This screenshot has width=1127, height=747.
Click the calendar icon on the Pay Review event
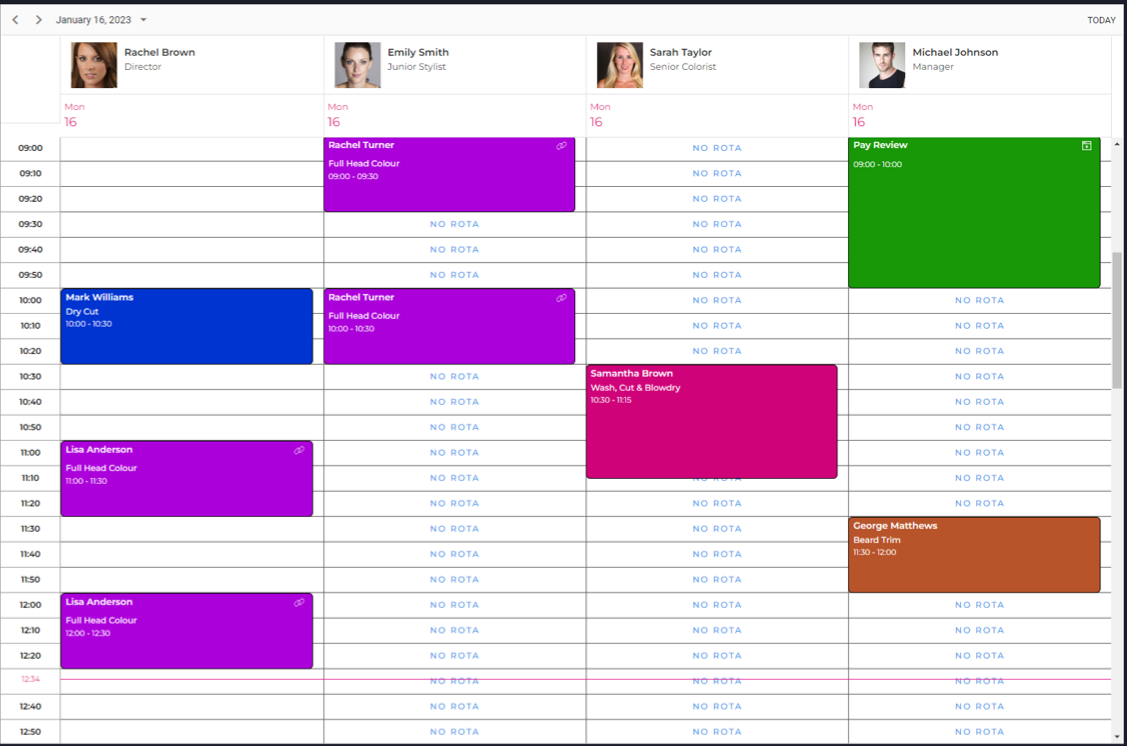(1086, 145)
